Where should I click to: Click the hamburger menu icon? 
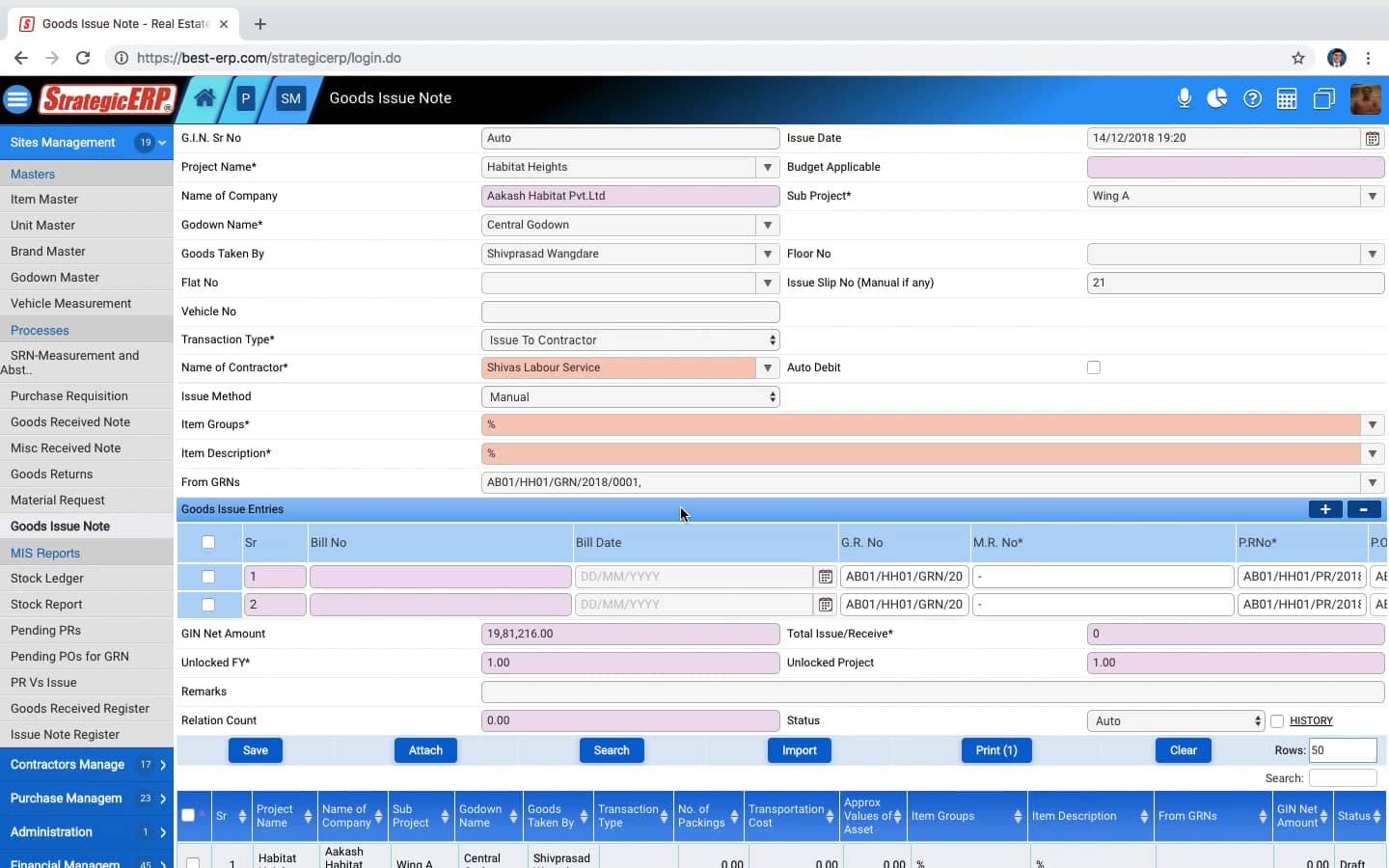[17, 98]
